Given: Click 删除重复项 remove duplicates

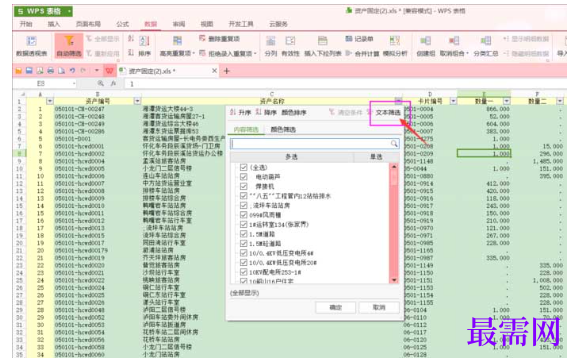Looking at the screenshot, I should pyautogui.click(x=219, y=39).
